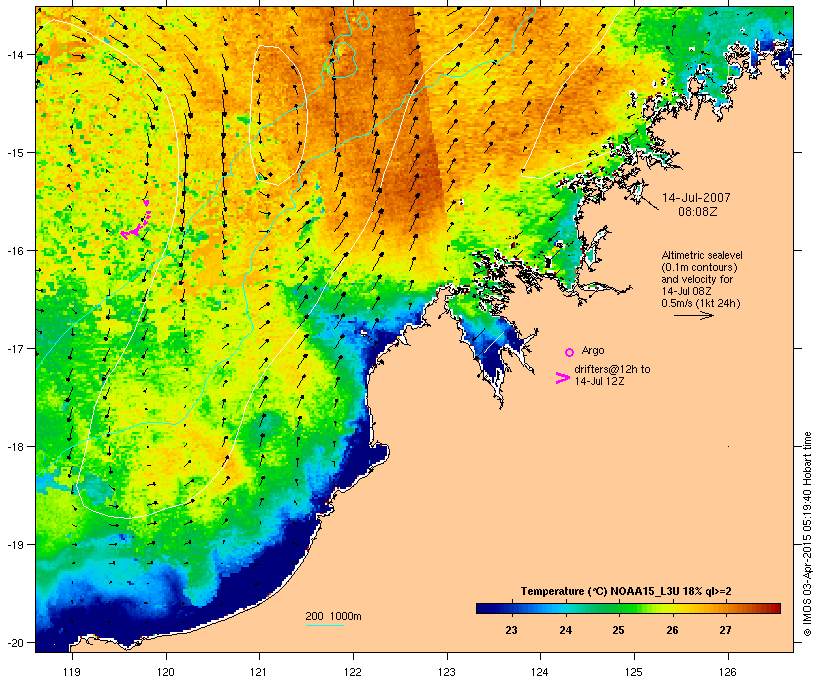Click the 0.5m/s (1kt 24h) label

tap(701, 303)
